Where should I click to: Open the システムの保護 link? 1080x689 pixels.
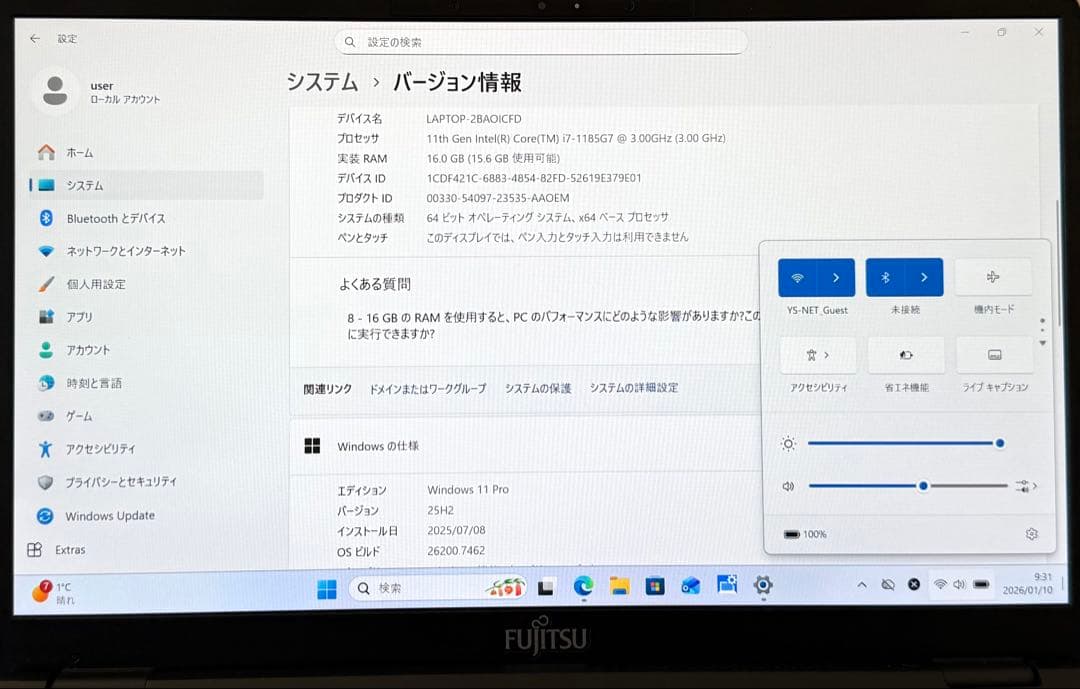click(539, 388)
